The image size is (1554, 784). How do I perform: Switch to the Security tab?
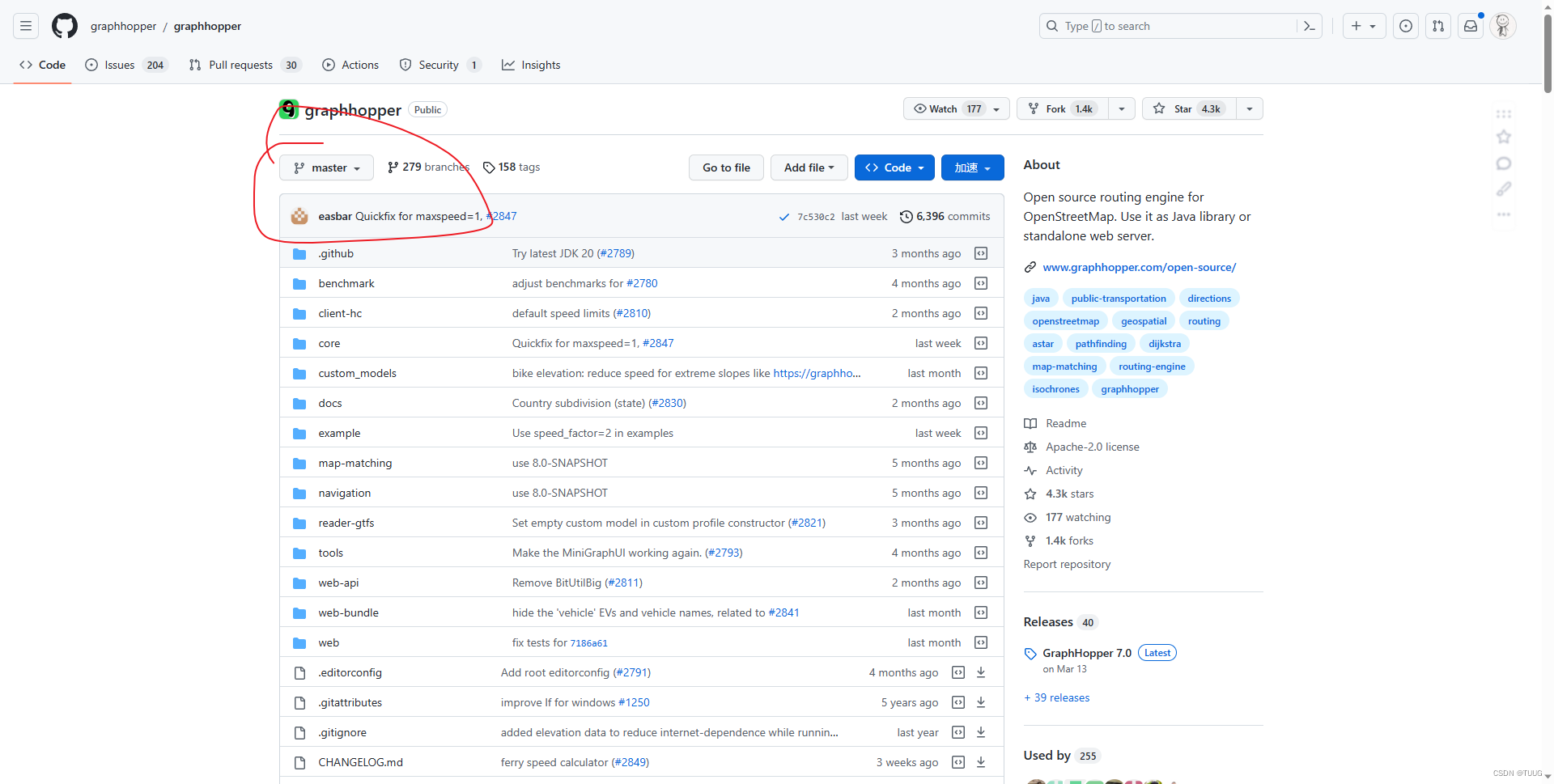(439, 65)
